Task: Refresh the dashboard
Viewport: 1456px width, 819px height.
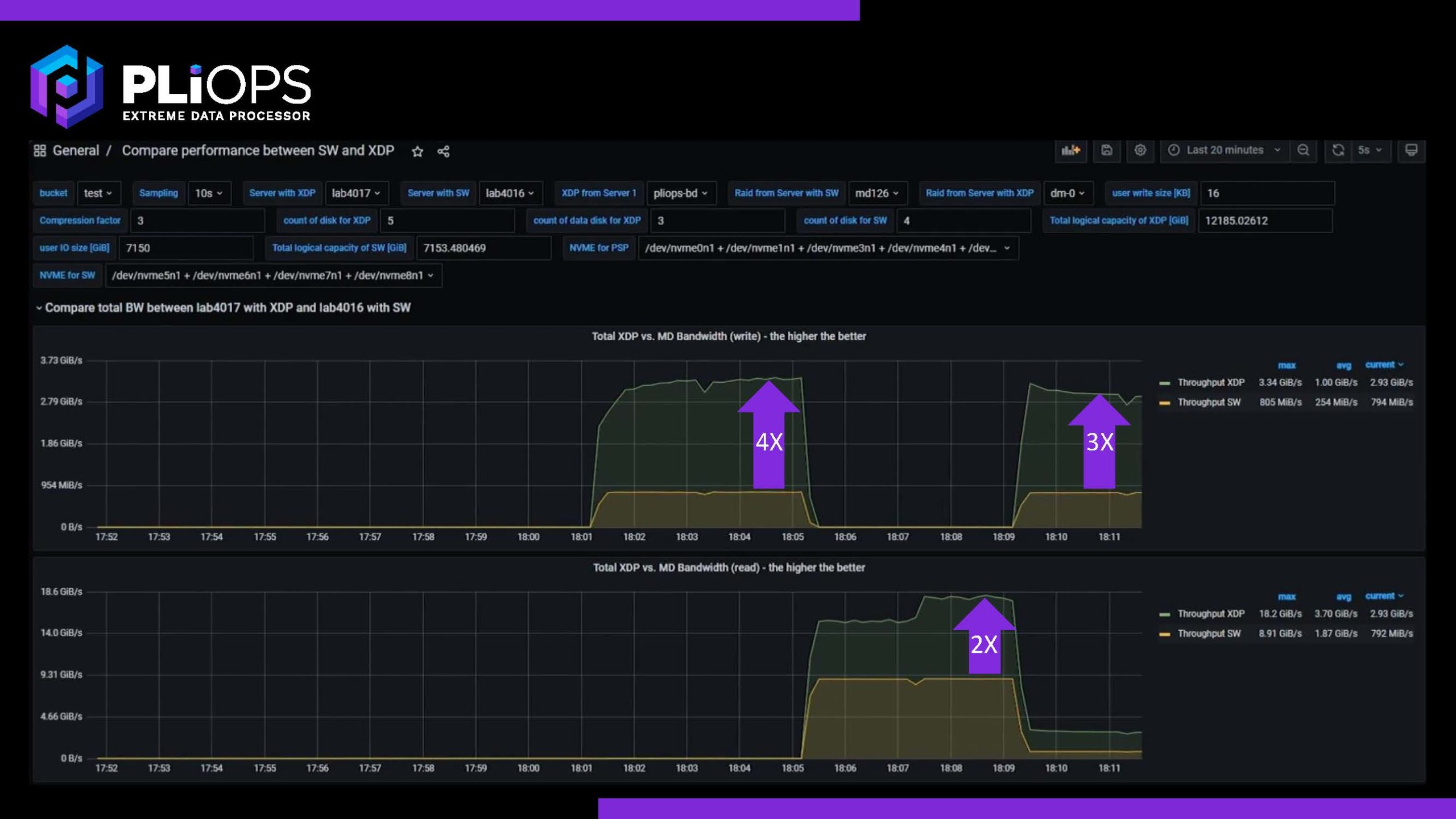Action: coord(1338,150)
